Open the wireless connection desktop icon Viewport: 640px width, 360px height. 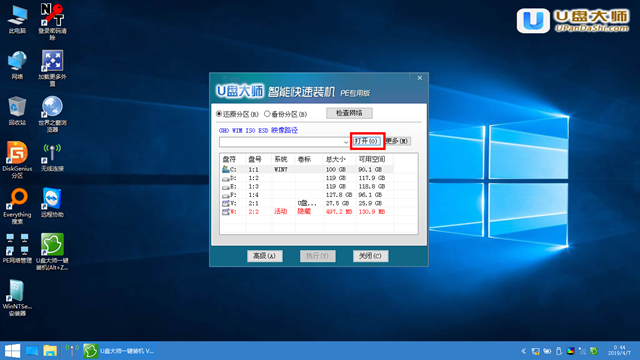tap(52, 157)
